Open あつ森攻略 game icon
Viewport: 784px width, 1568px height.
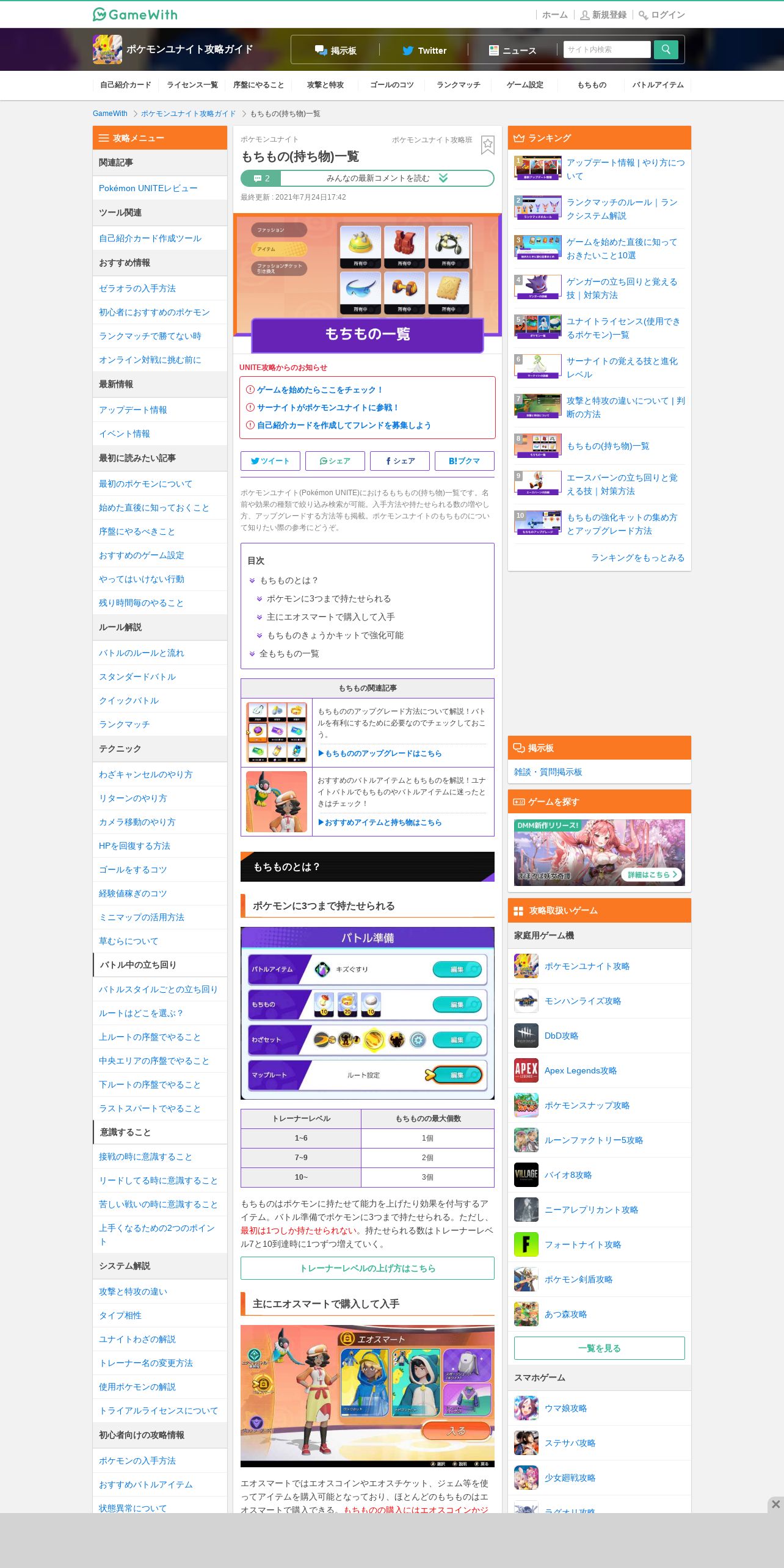[x=526, y=1314]
